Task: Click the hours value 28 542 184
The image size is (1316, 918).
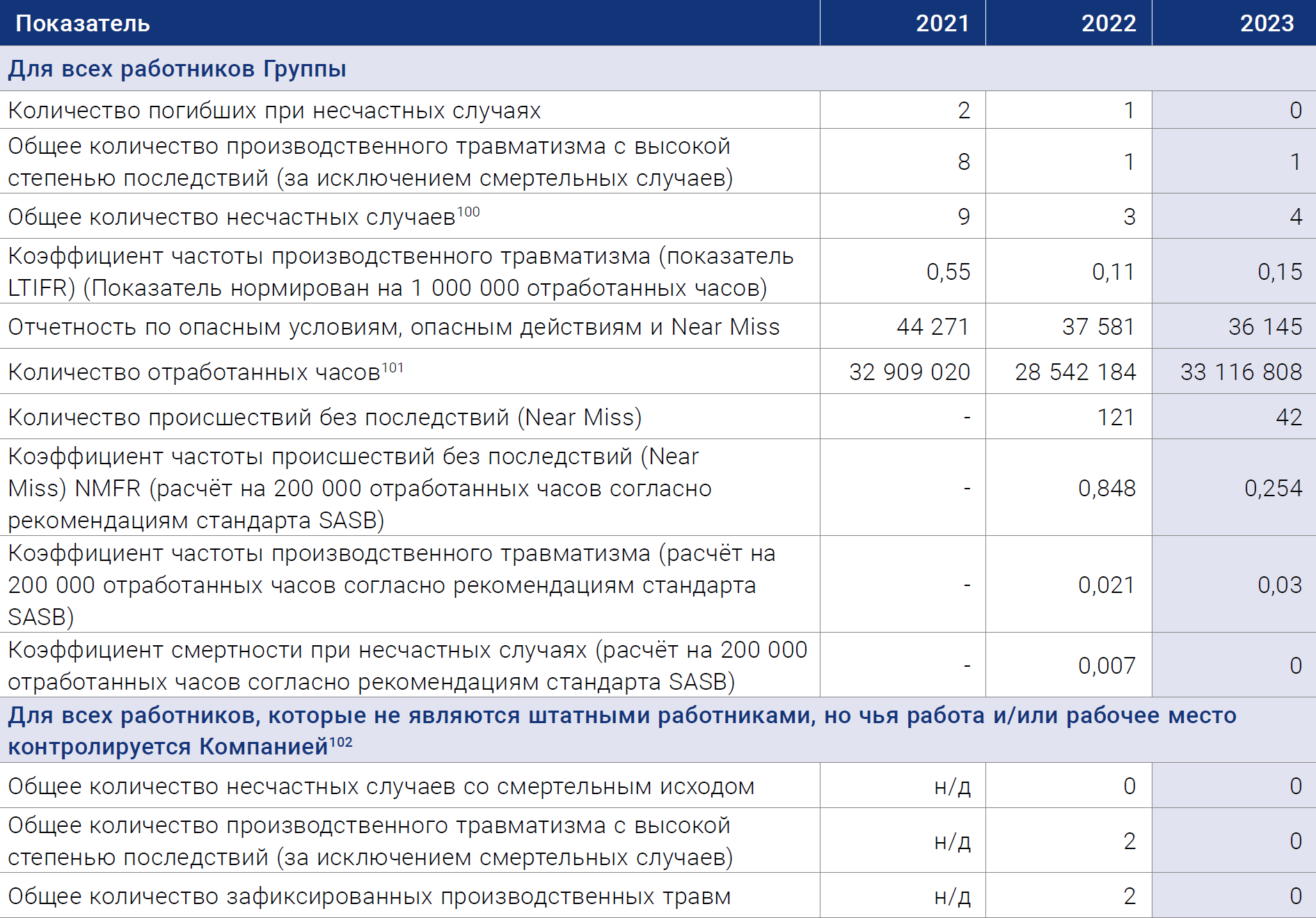Action: coord(1075,372)
